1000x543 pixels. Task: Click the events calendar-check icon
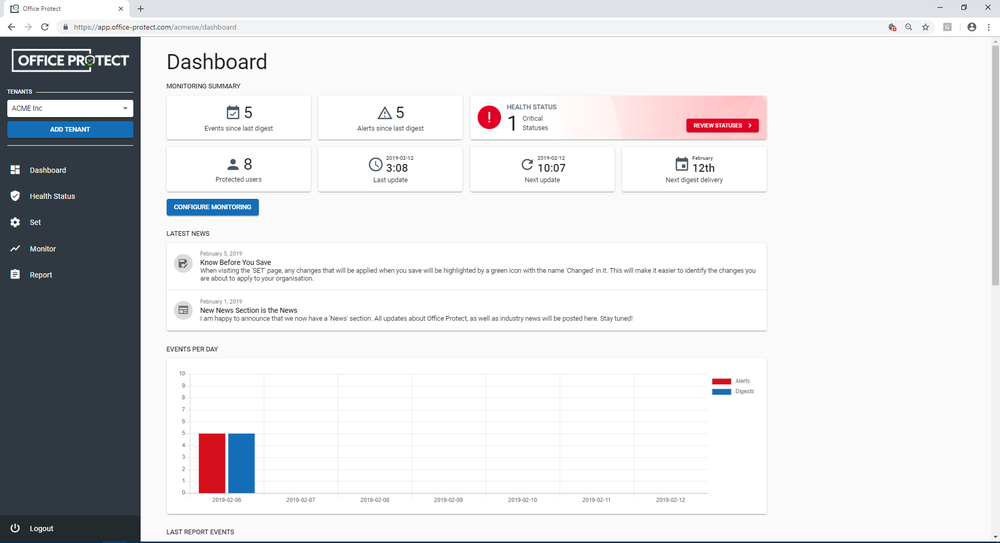pos(233,113)
